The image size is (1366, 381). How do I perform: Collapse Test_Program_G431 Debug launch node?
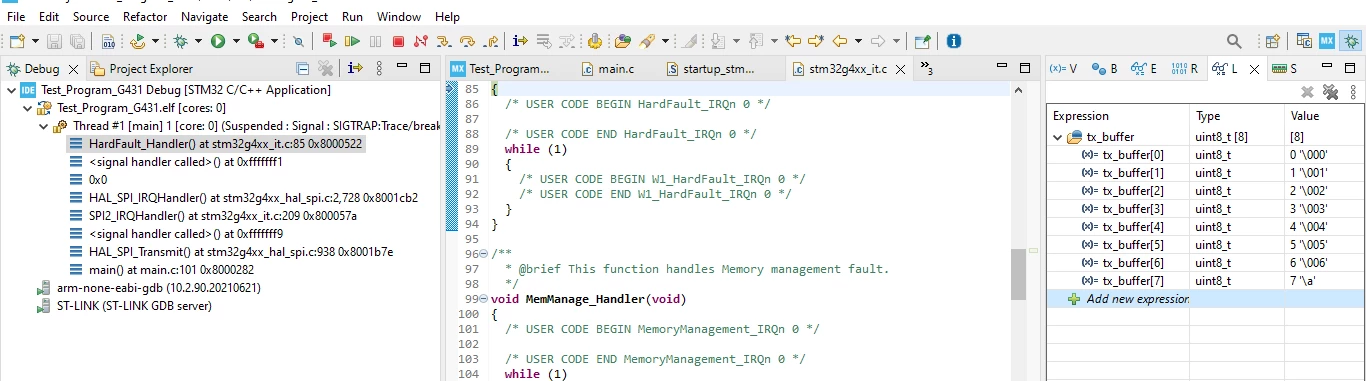11,90
